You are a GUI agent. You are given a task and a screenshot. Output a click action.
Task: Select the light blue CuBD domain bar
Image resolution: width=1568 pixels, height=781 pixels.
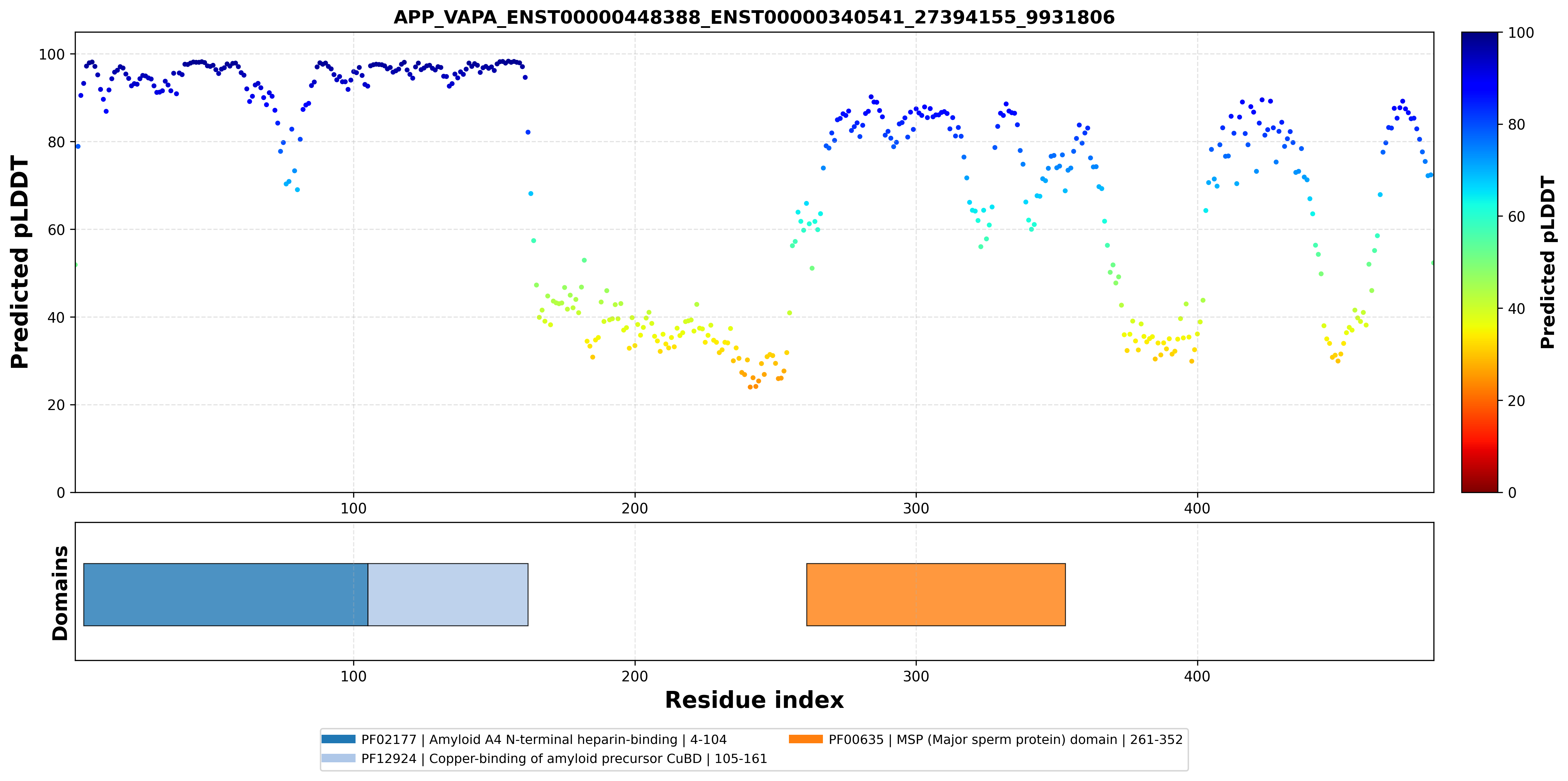(448, 594)
